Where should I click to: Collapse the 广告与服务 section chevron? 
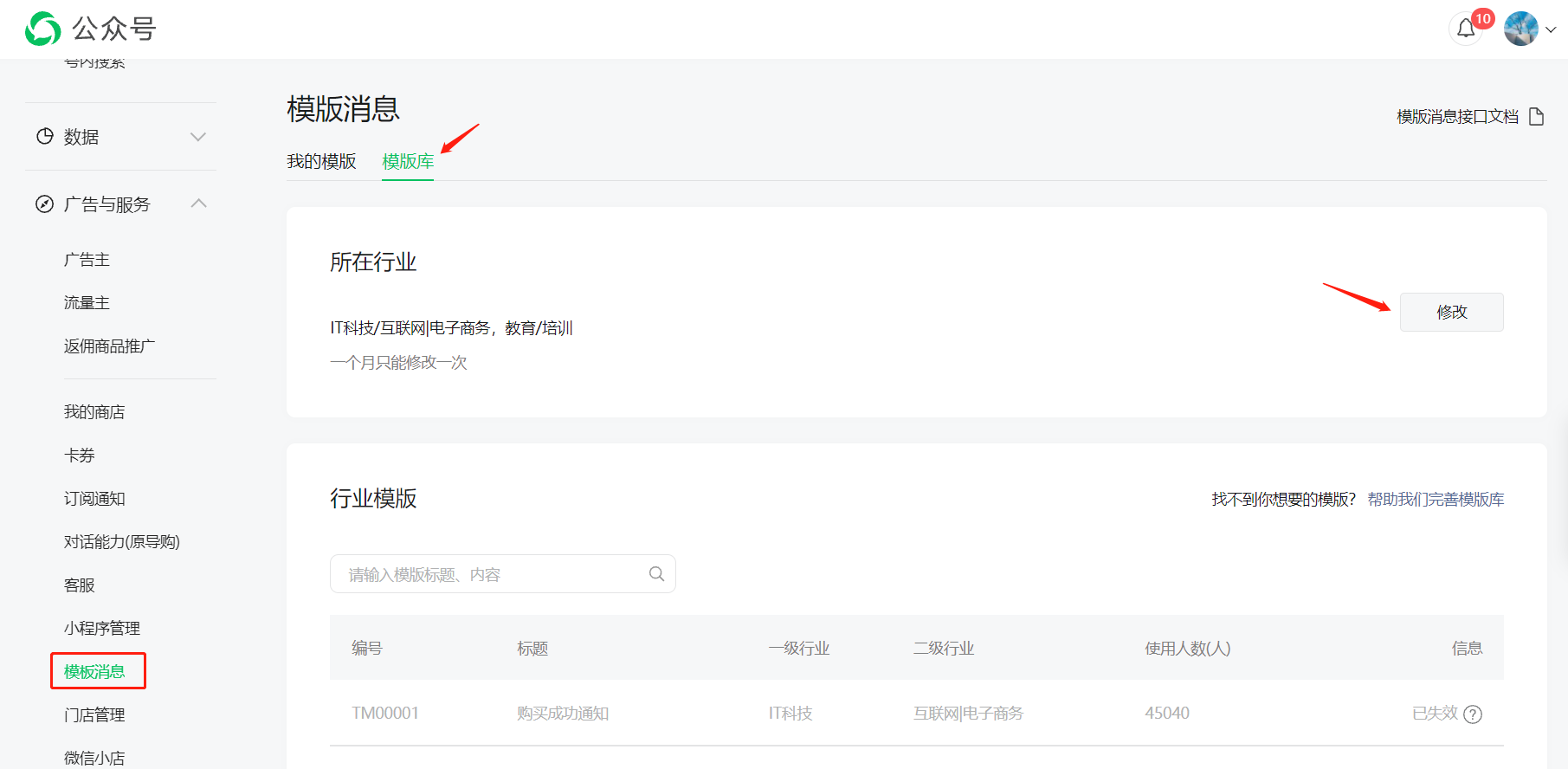coord(198,204)
